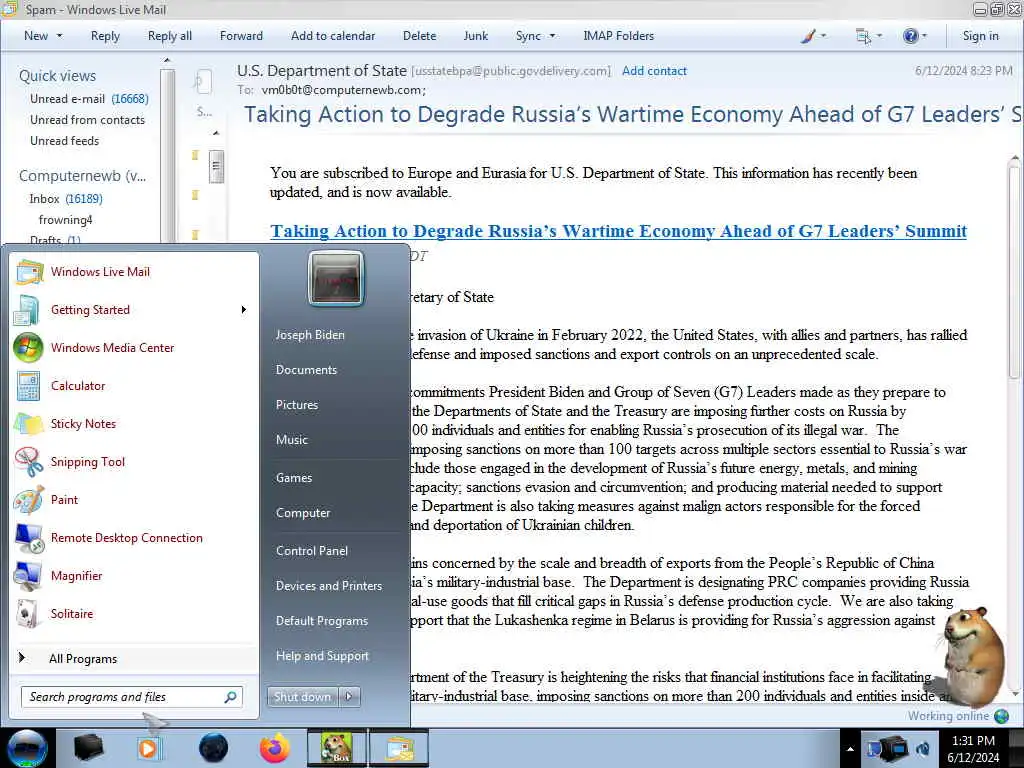Open the dark globe taskbar icon
This screenshot has width=1024, height=768.
click(214, 748)
